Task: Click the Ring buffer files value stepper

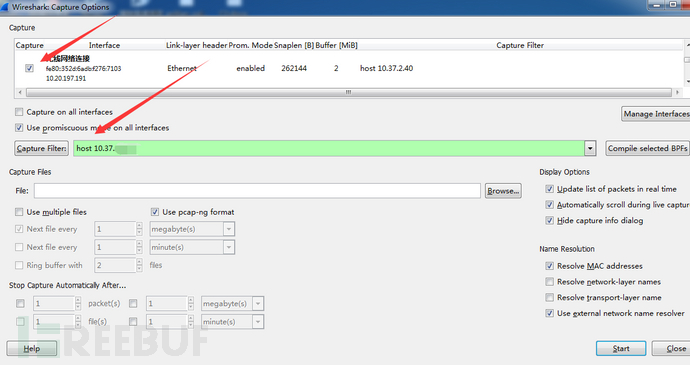Action: 139,265
